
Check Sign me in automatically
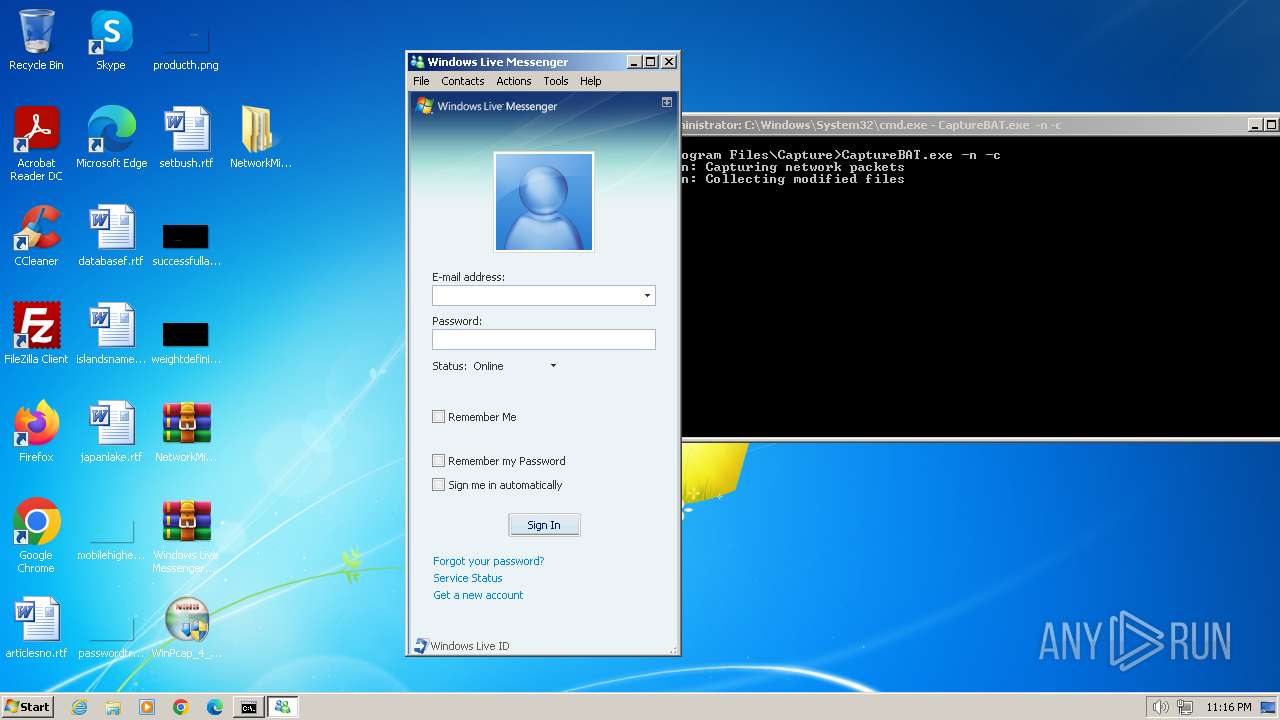click(438, 485)
